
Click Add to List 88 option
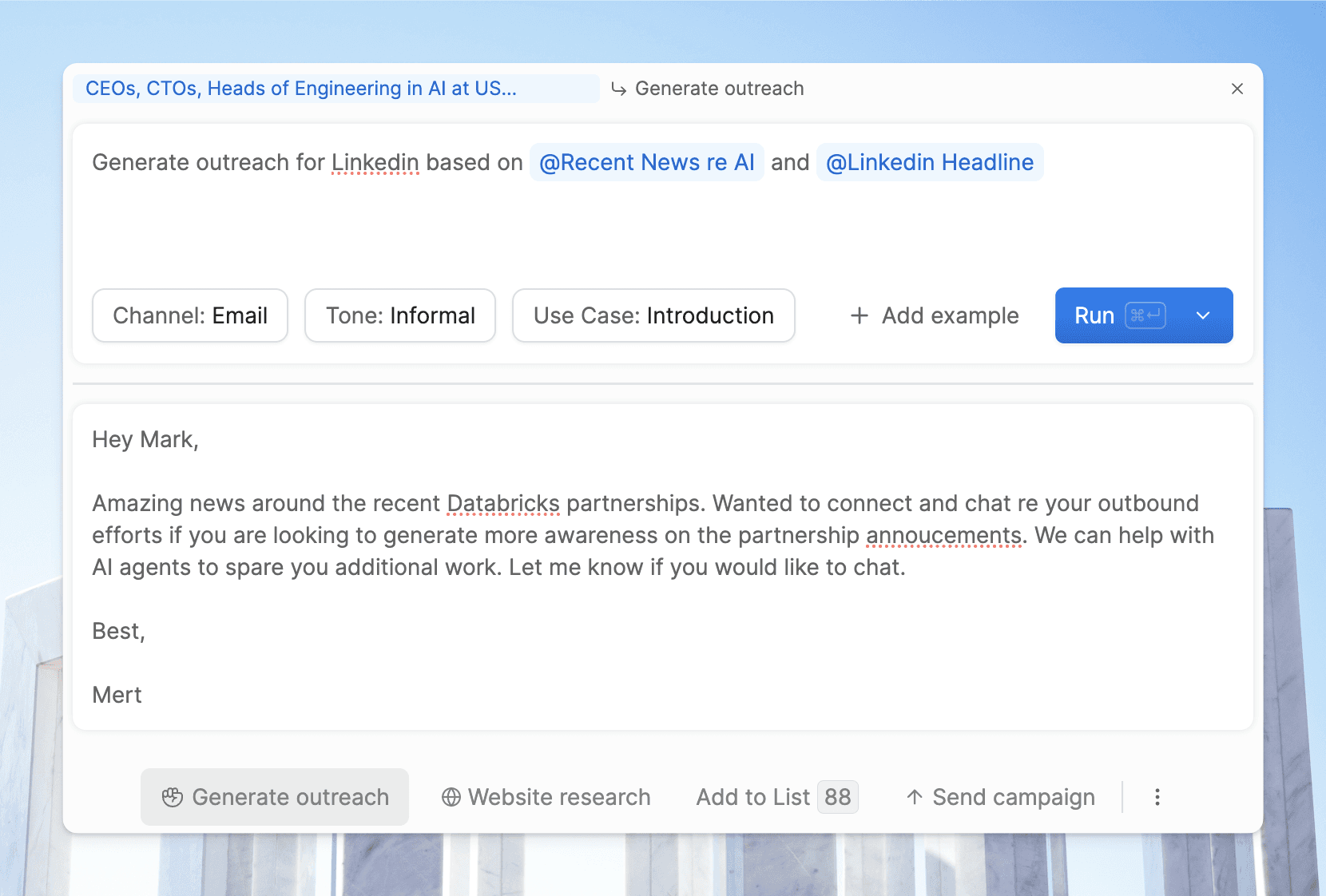pos(776,797)
